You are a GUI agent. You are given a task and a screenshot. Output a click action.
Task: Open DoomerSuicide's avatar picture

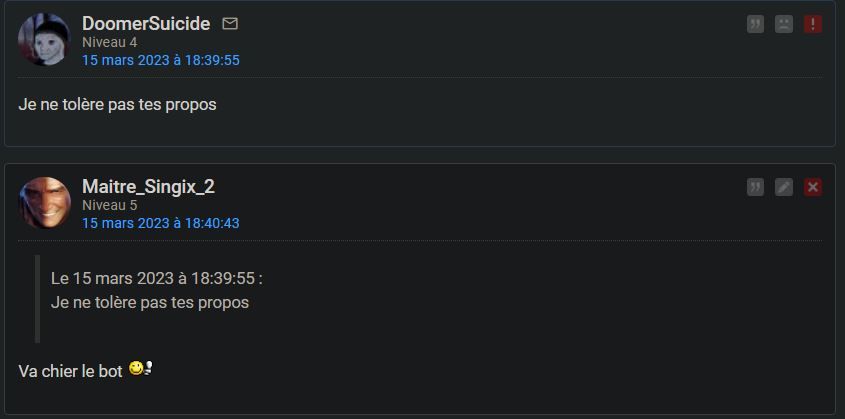coord(44,40)
